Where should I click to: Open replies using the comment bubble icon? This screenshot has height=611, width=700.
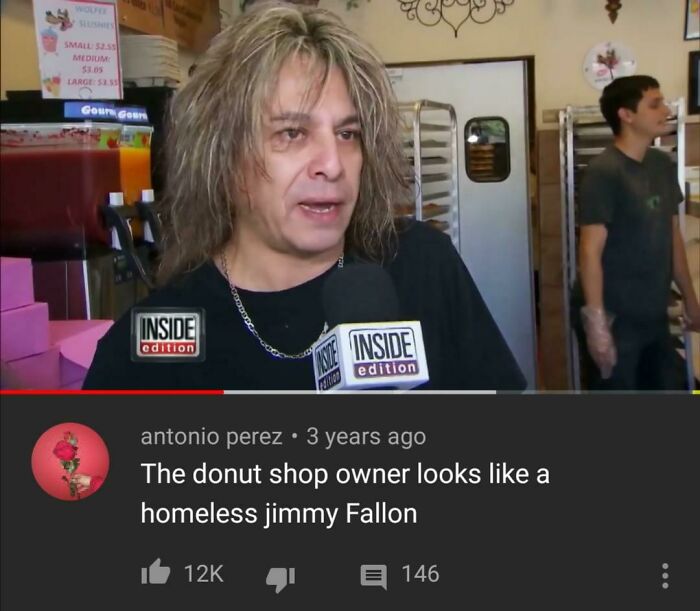[374, 577]
